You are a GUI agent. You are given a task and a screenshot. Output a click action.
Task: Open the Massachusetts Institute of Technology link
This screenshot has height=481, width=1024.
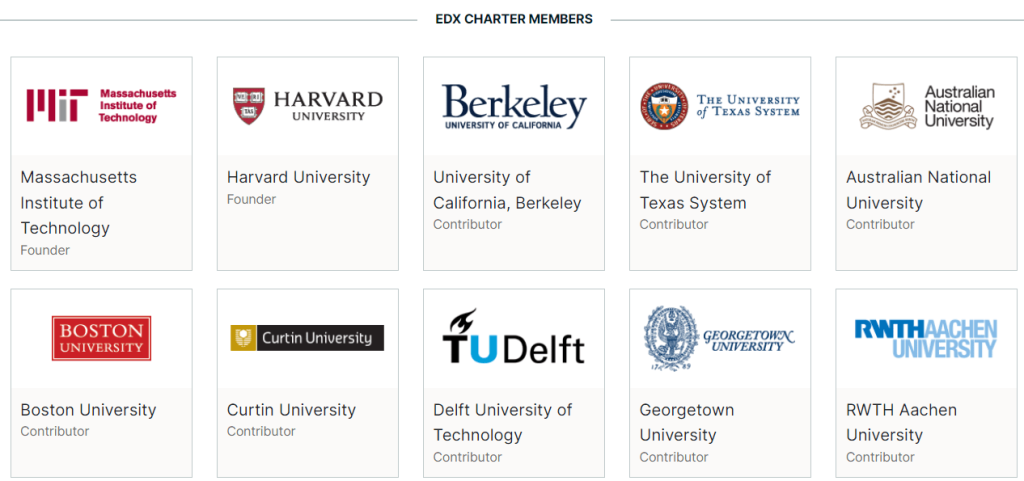pos(78,203)
